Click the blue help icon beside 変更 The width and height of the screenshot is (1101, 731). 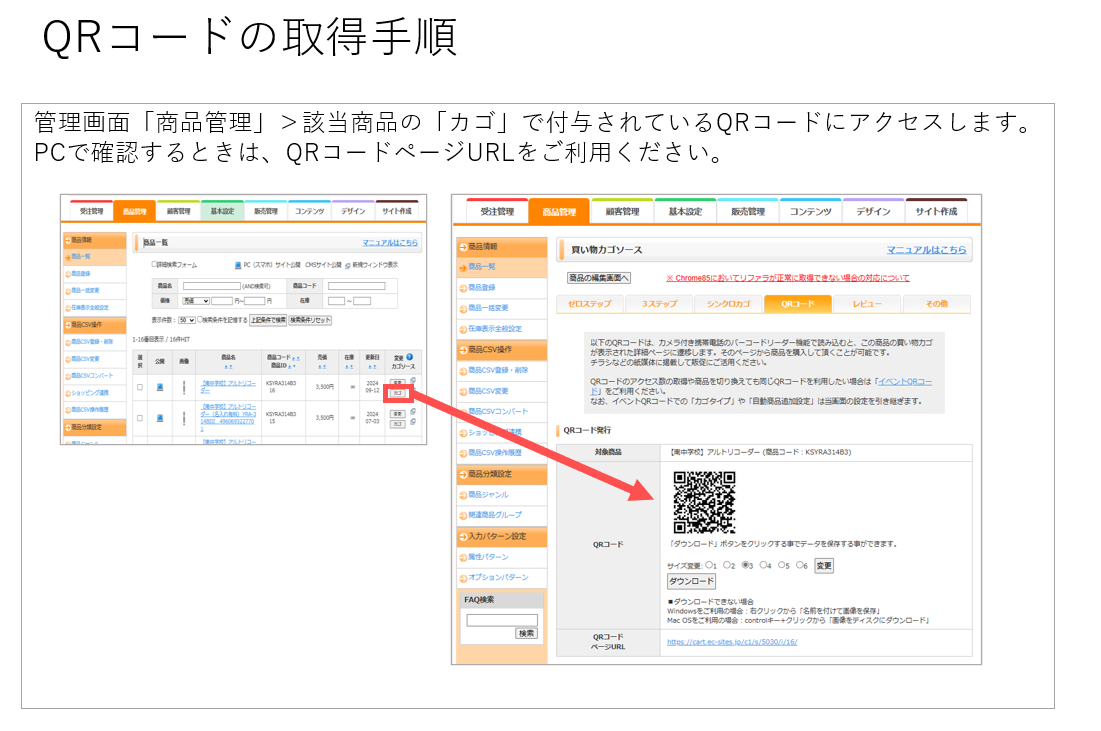[409, 357]
